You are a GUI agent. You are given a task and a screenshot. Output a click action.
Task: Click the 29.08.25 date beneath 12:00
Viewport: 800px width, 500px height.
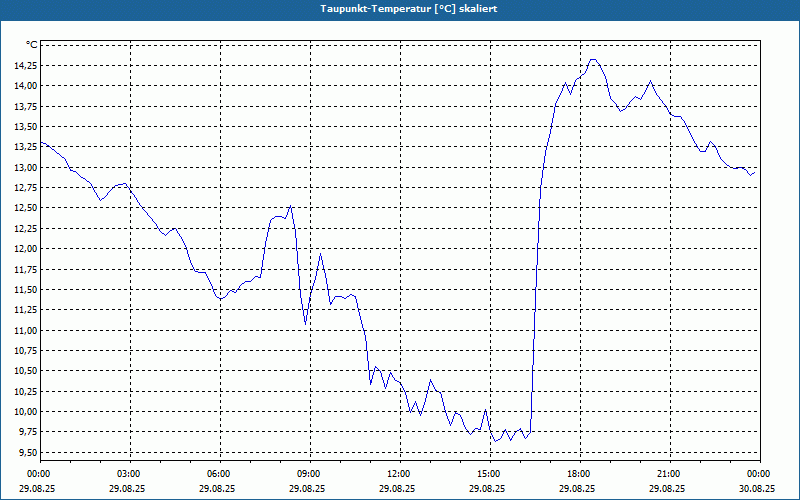[397, 488]
